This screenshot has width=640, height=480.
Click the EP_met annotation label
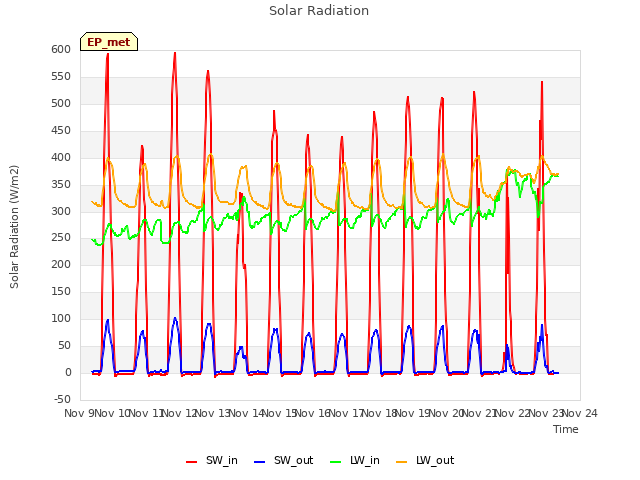tap(109, 42)
